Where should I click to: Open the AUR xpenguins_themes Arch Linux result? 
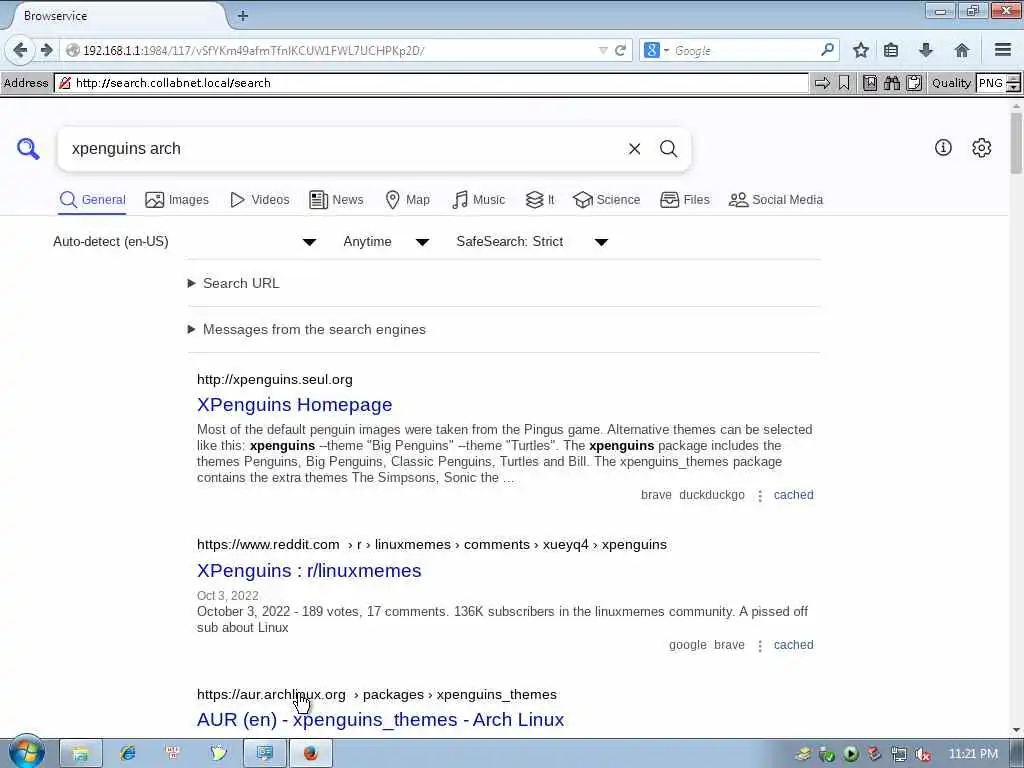click(381, 720)
